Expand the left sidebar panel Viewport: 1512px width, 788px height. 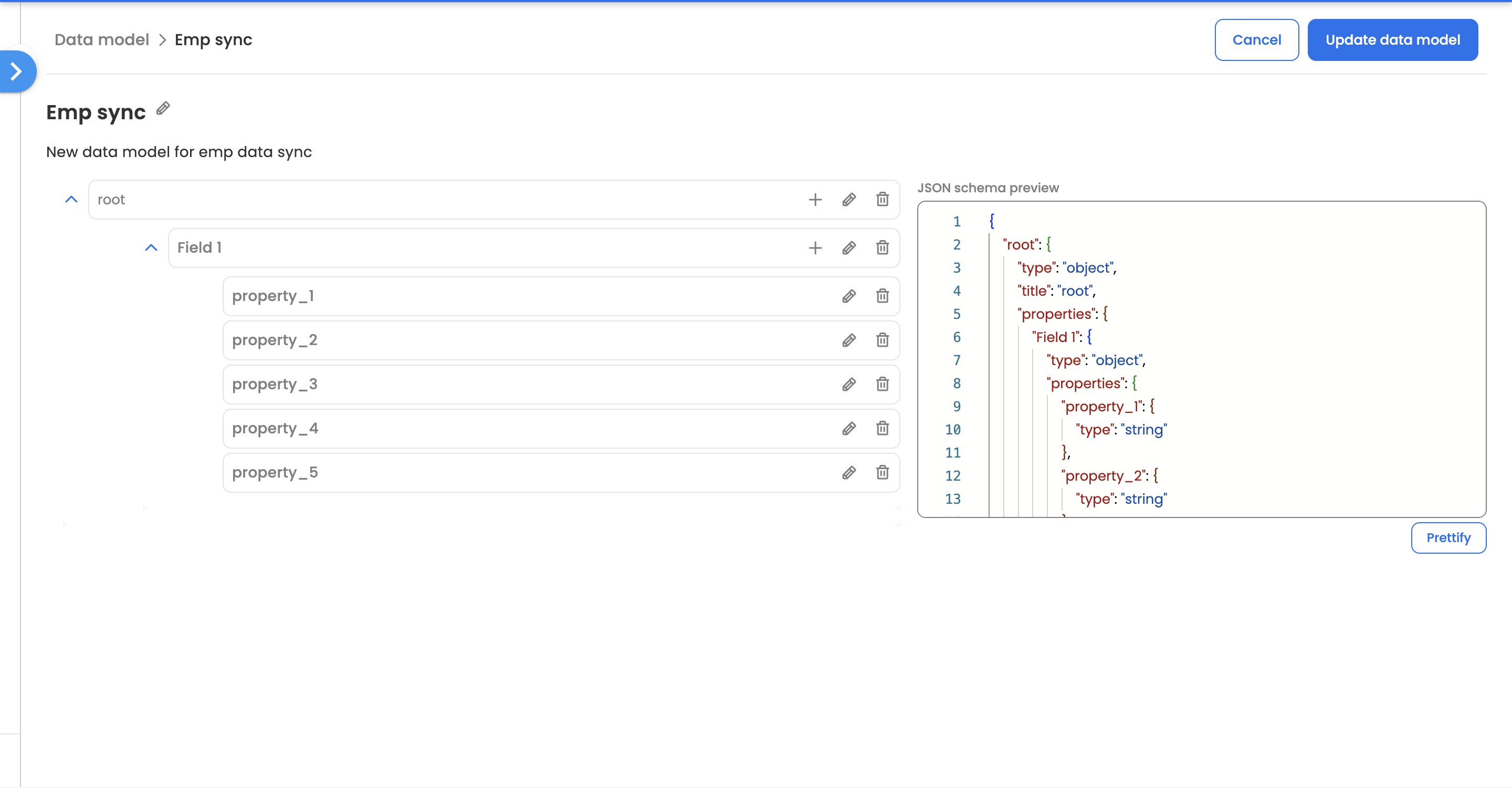pyautogui.click(x=16, y=71)
